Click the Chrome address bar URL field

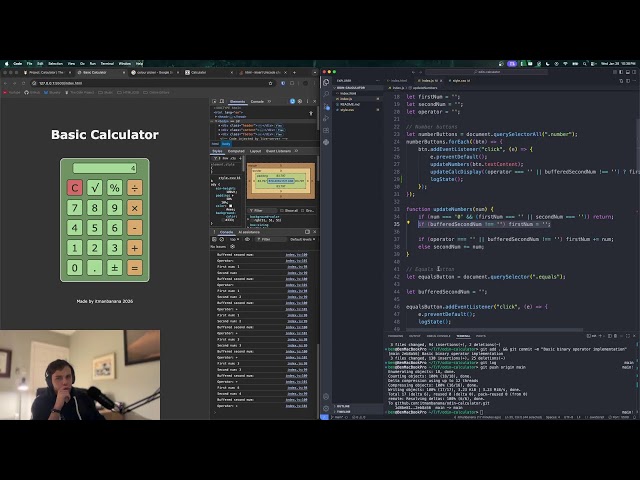click(x=151, y=83)
